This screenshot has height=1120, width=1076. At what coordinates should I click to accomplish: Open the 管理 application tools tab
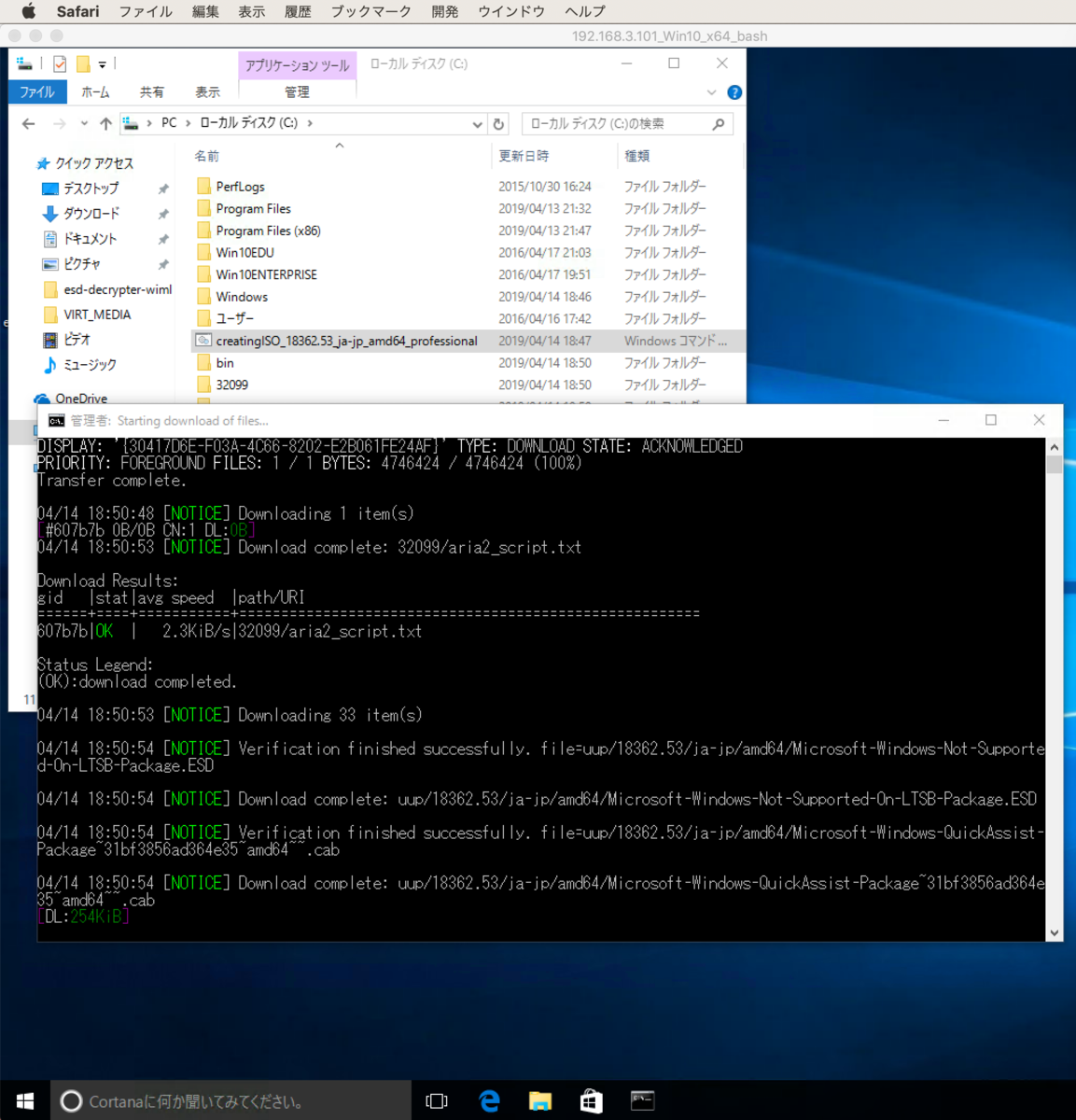click(x=297, y=91)
